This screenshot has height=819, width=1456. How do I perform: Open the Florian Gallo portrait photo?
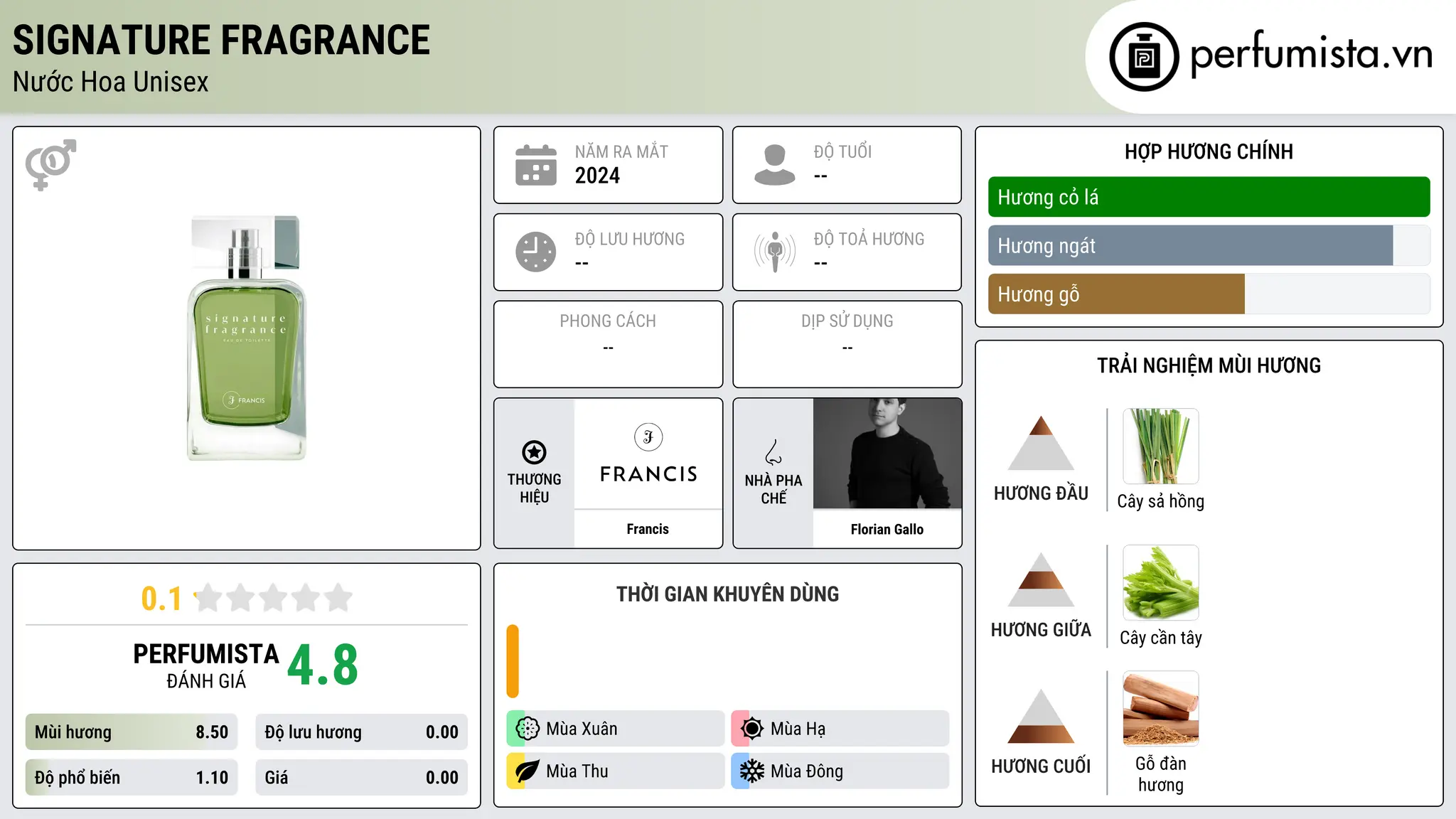coord(887,454)
